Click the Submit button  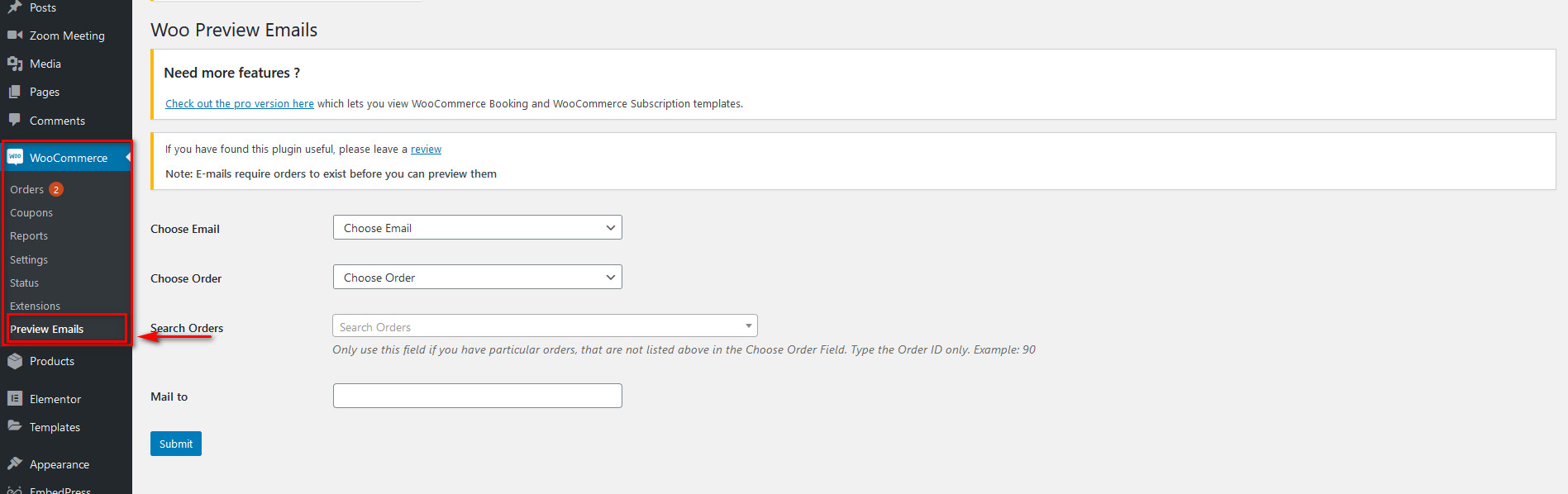(176, 444)
